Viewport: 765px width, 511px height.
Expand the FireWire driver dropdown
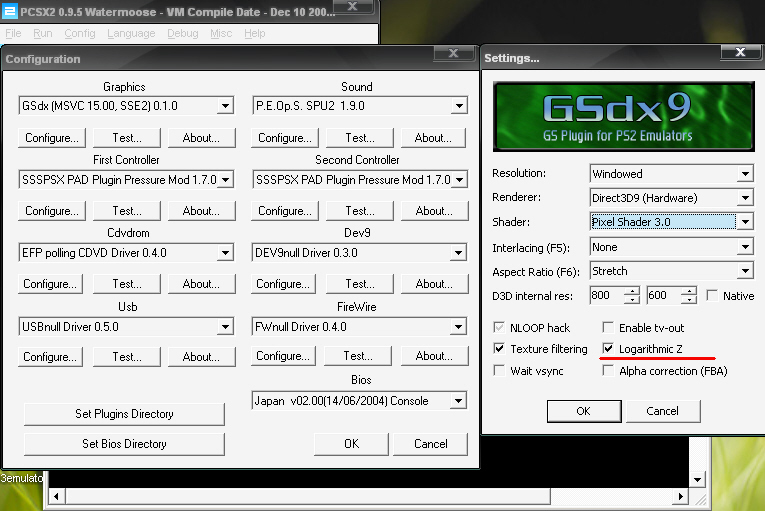coord(458,327)
